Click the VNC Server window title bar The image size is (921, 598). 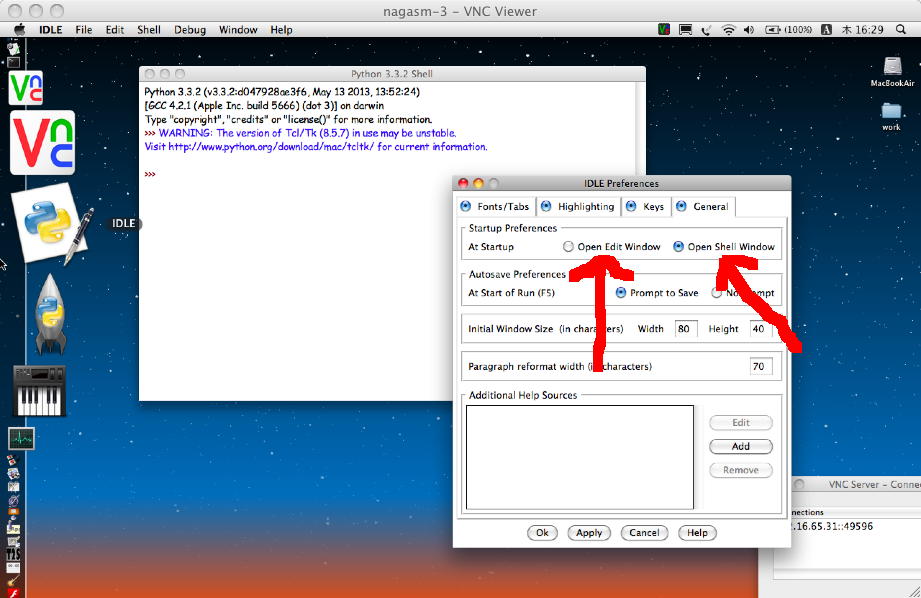pyautogui.click(x=856, y=484)
